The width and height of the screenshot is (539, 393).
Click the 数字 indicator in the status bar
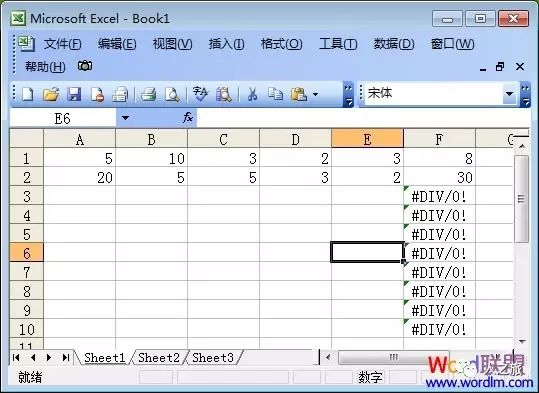pos(370,377)
